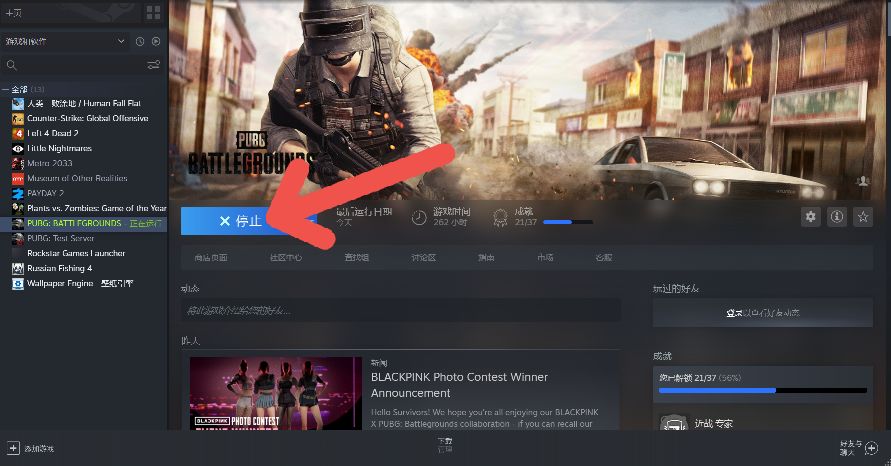The image size is (891, 466).
Task: Click the Museum of Other Realities icon
Action: [18, 178]
